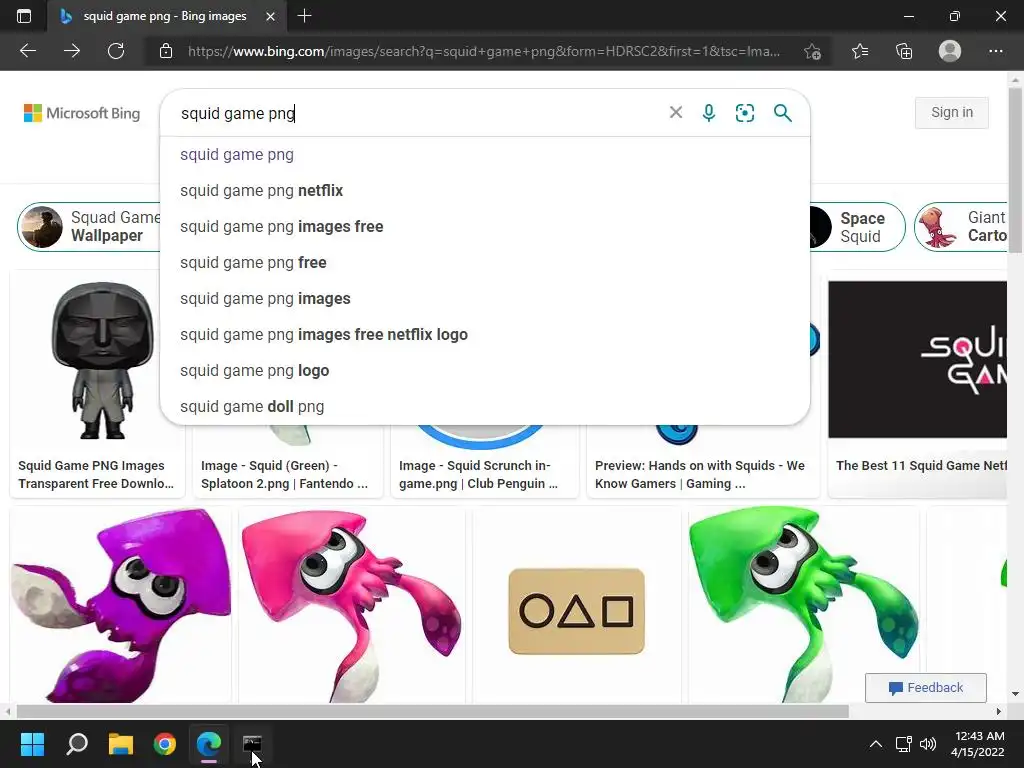Image resolution: width=1024 pixels, height=768 pixels.
Task: Select the Squad Game Wallpaper chip
Action: (89, 227)
